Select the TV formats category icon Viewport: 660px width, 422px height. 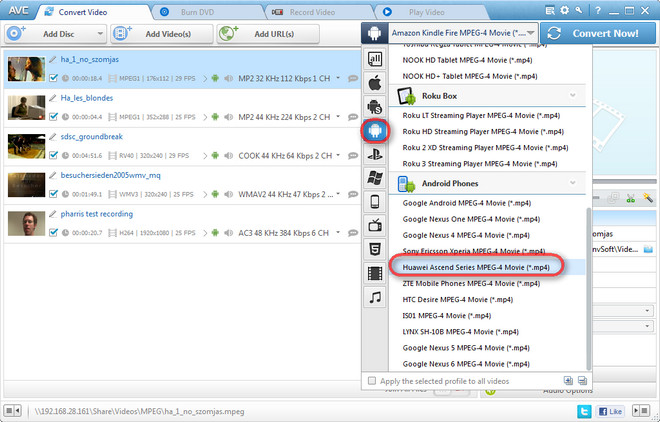tap(375, 226)
